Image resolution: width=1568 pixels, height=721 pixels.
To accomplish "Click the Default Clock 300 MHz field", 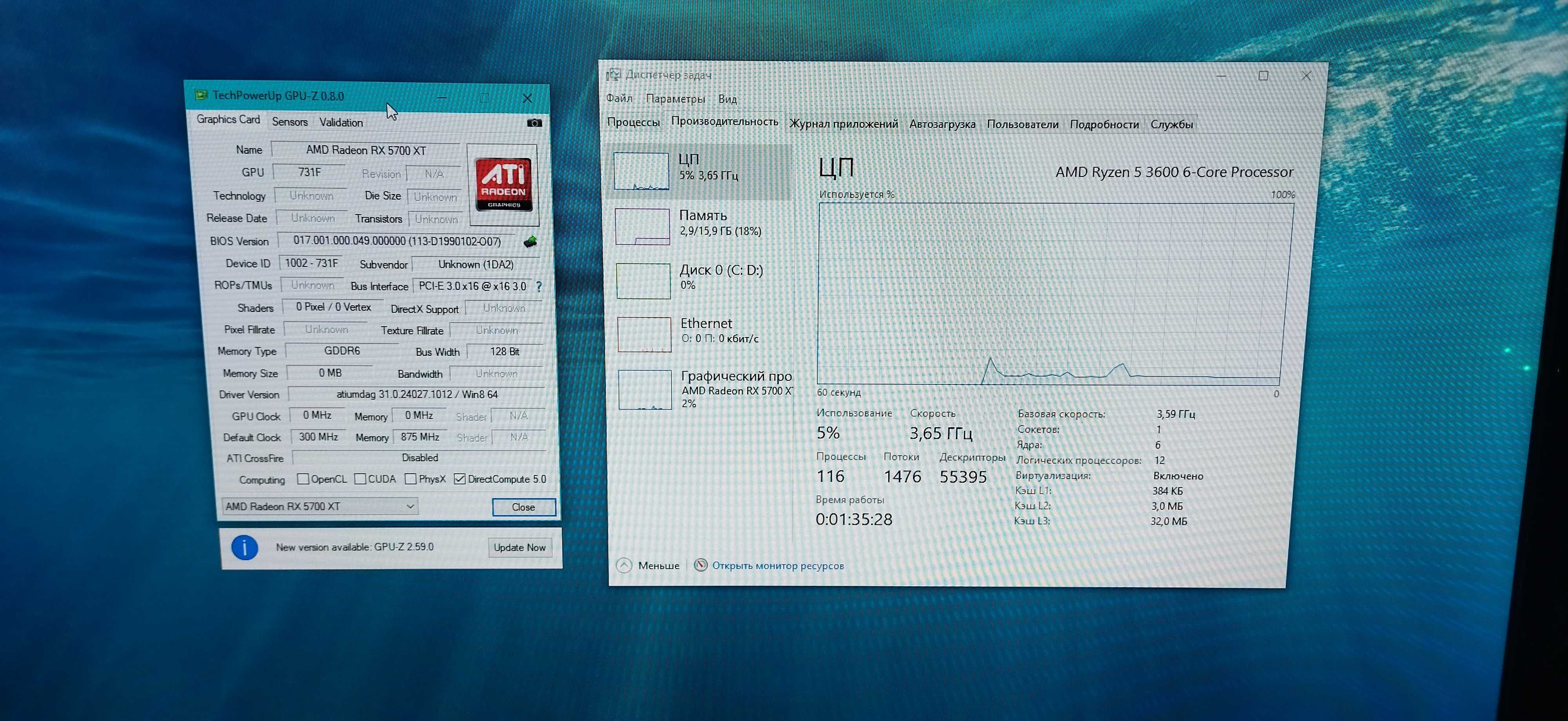I will pos(318,437).
